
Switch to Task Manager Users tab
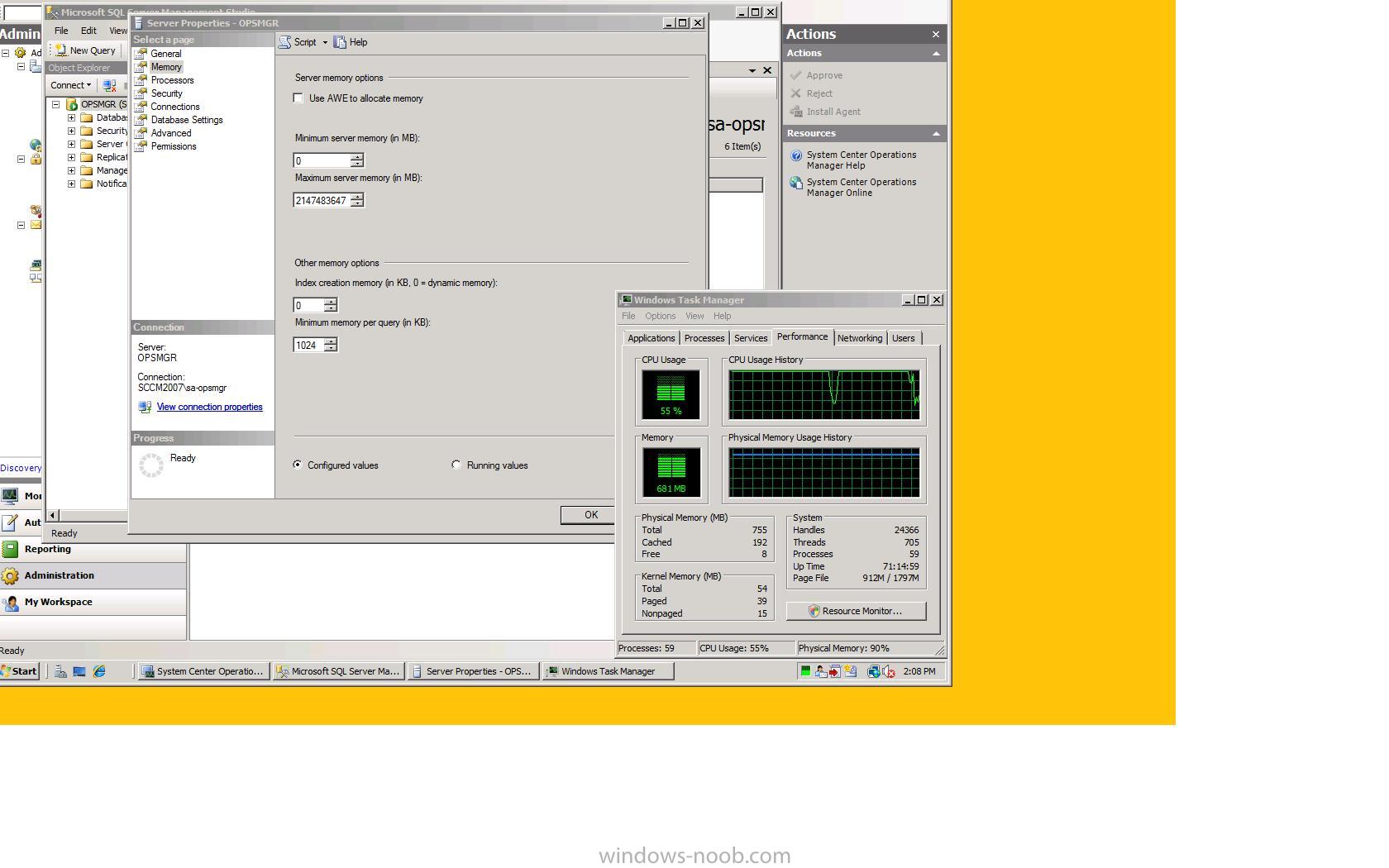(x=903, y=338)
